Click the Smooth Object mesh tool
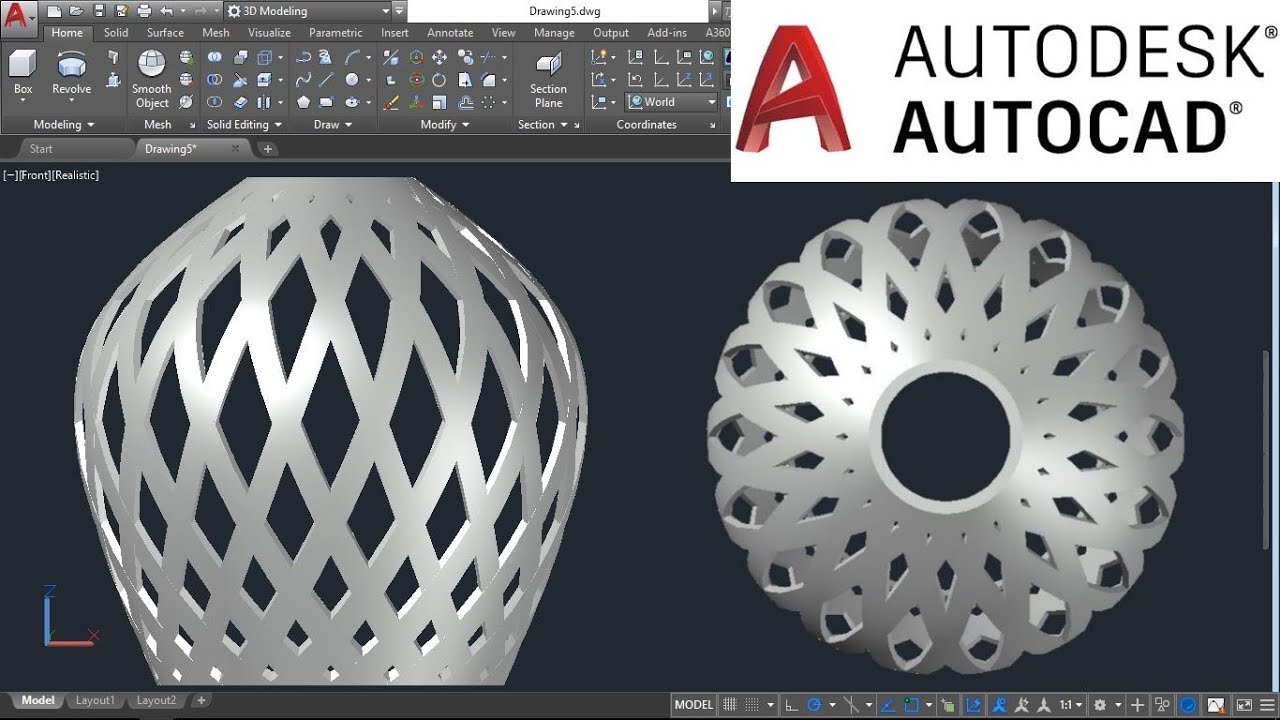Viewport: 1280px width, 720px height. (152, 78)
